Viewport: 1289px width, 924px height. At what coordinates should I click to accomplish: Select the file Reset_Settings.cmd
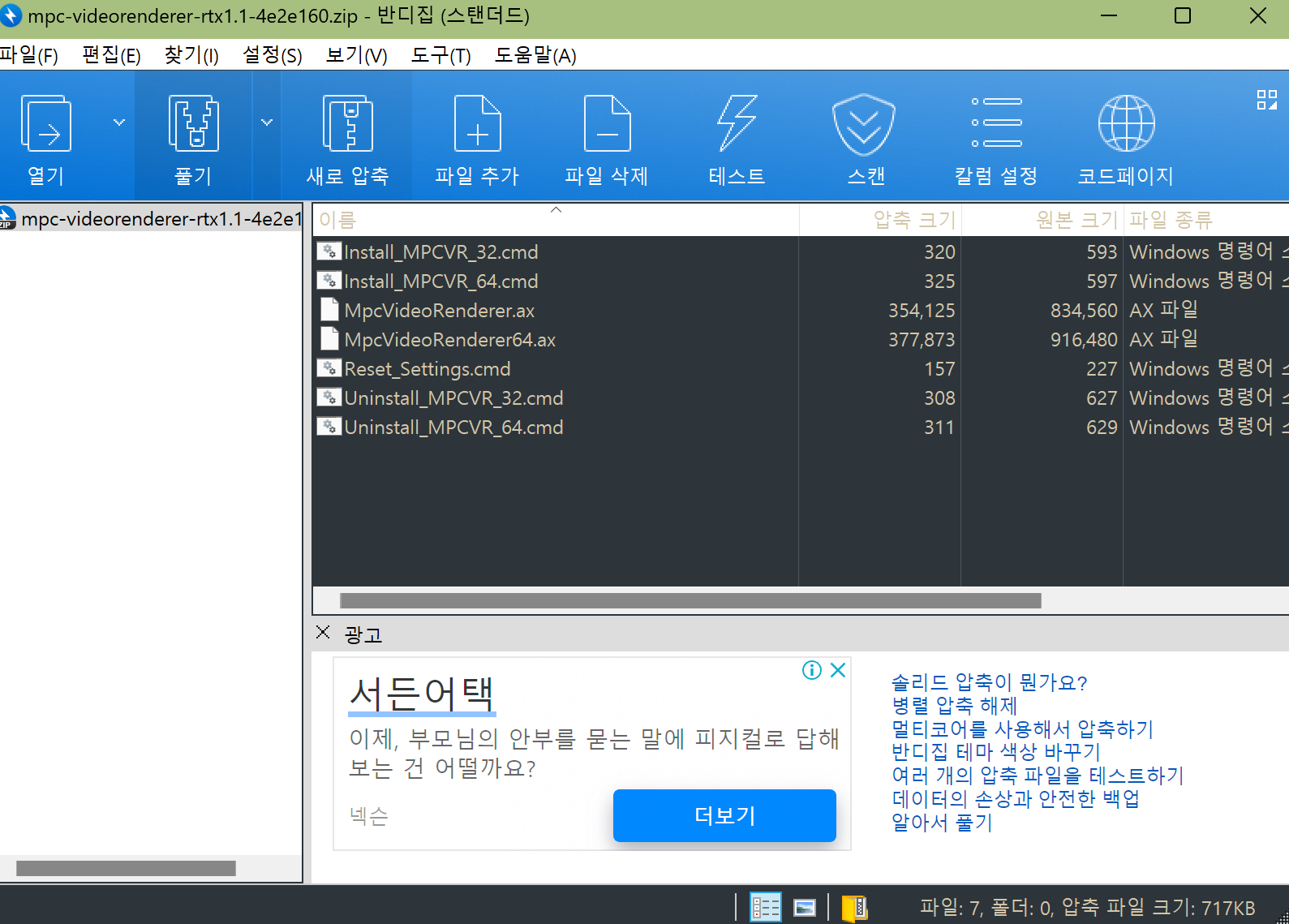point(427,369)
